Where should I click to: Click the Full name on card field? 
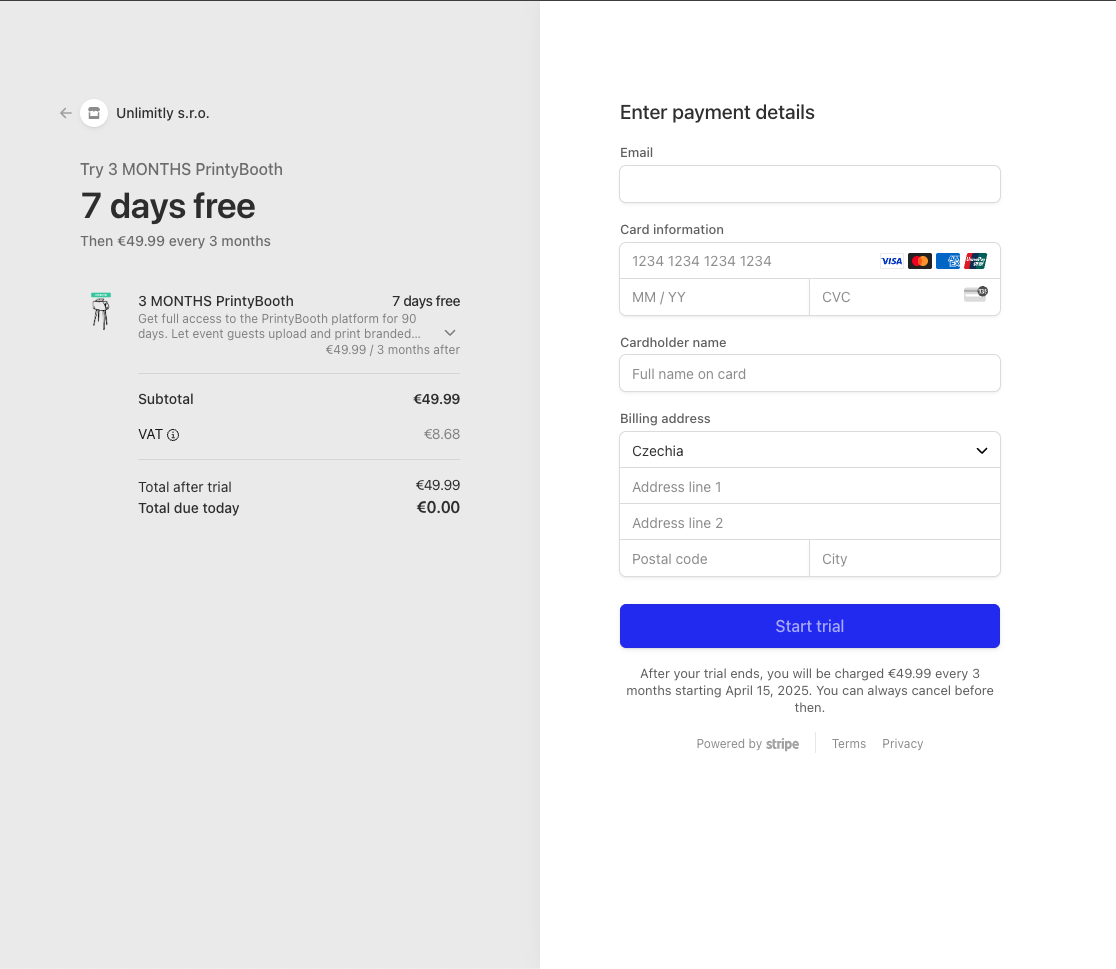[x=810, y=374]
